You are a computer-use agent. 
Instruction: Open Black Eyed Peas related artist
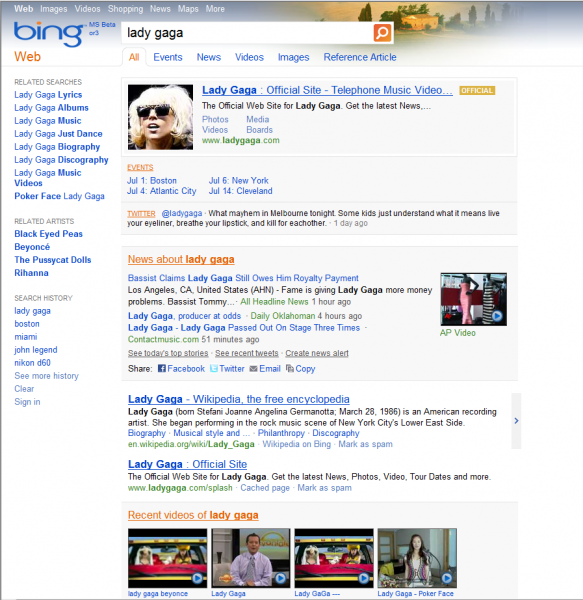[48, 234]
